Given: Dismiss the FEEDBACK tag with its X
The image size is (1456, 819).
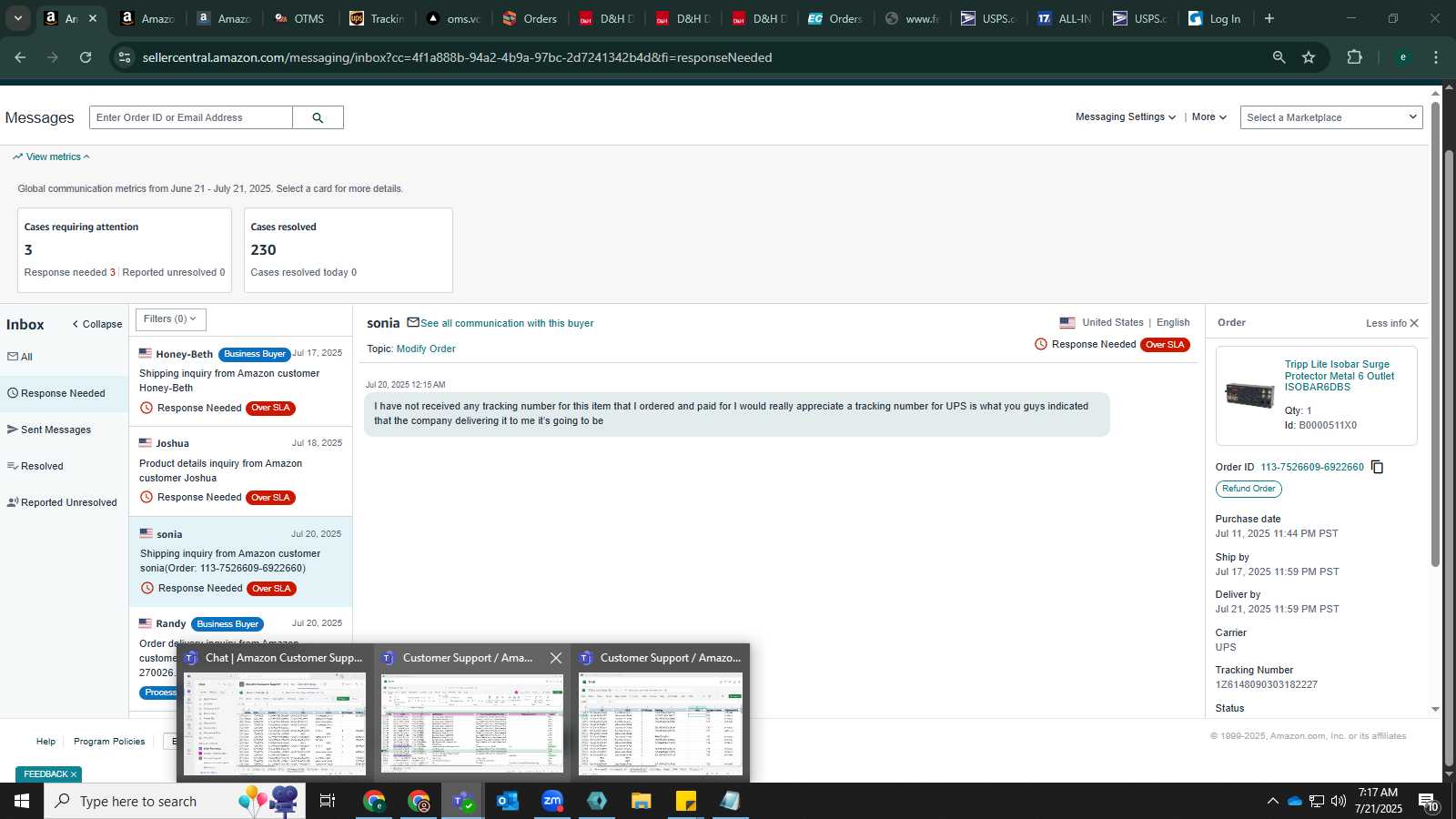Looking at the screenshot, I should point(74,774).
